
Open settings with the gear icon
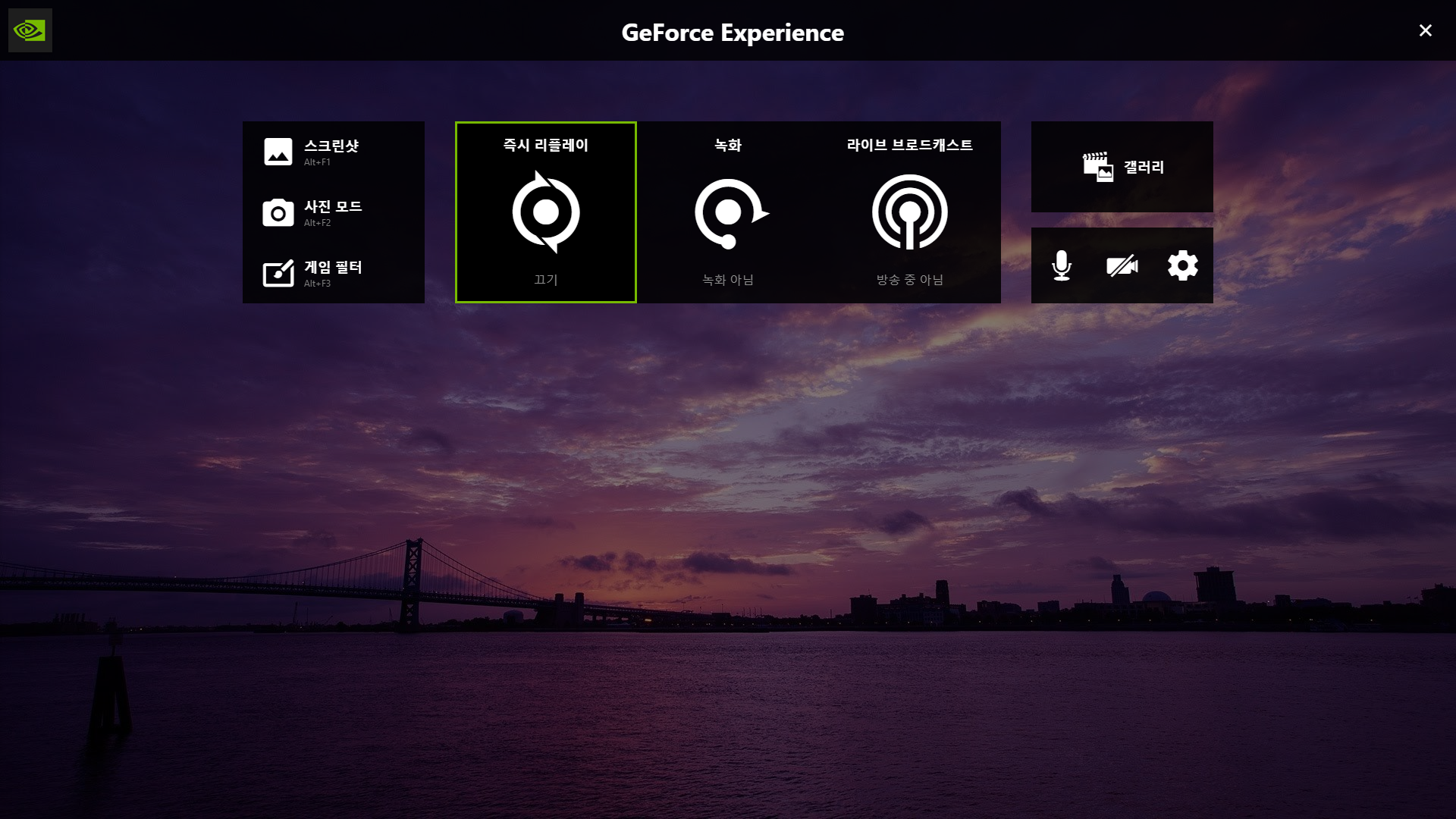1182,265
